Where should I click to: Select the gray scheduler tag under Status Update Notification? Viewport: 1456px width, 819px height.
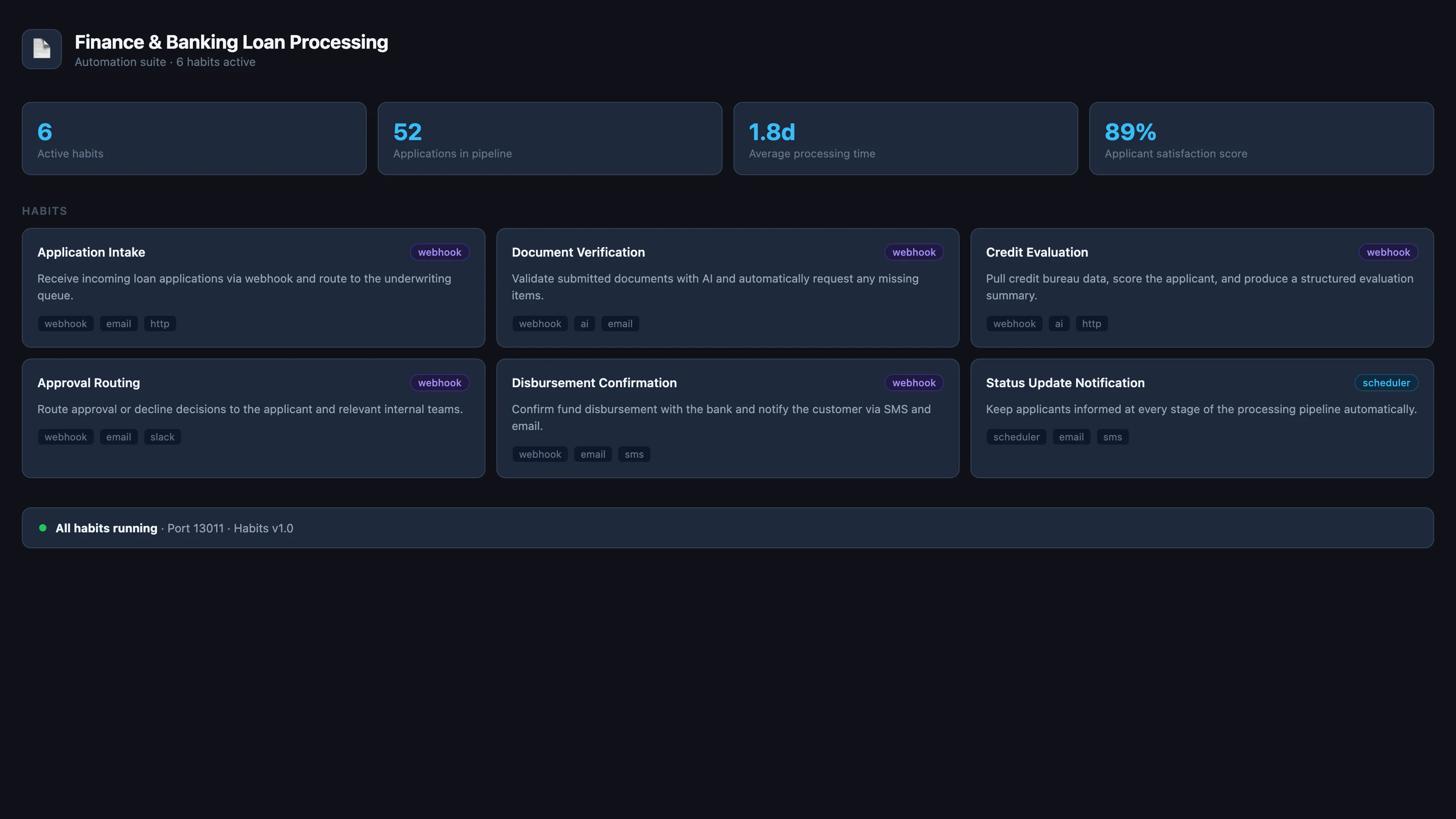click(x=1016, y=437)
